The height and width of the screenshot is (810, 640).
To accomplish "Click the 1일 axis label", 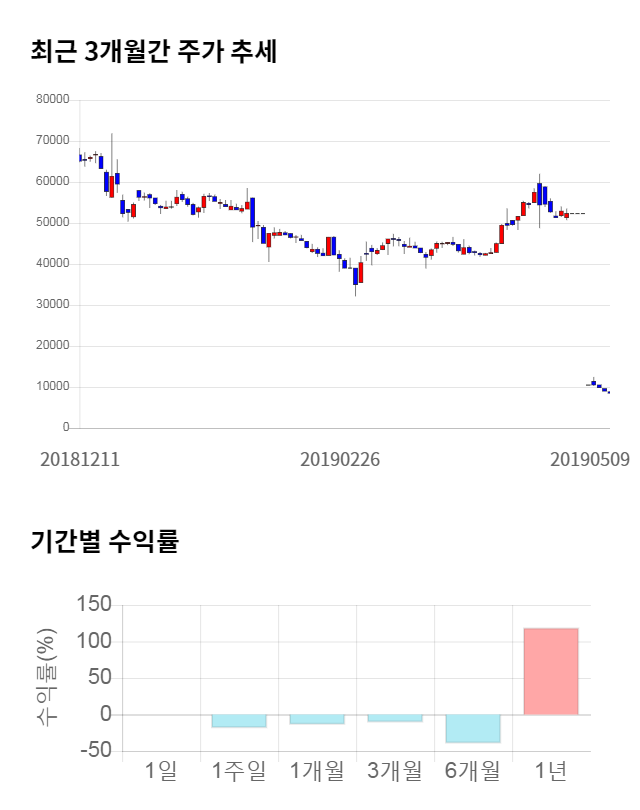I will tap(160, 771).
